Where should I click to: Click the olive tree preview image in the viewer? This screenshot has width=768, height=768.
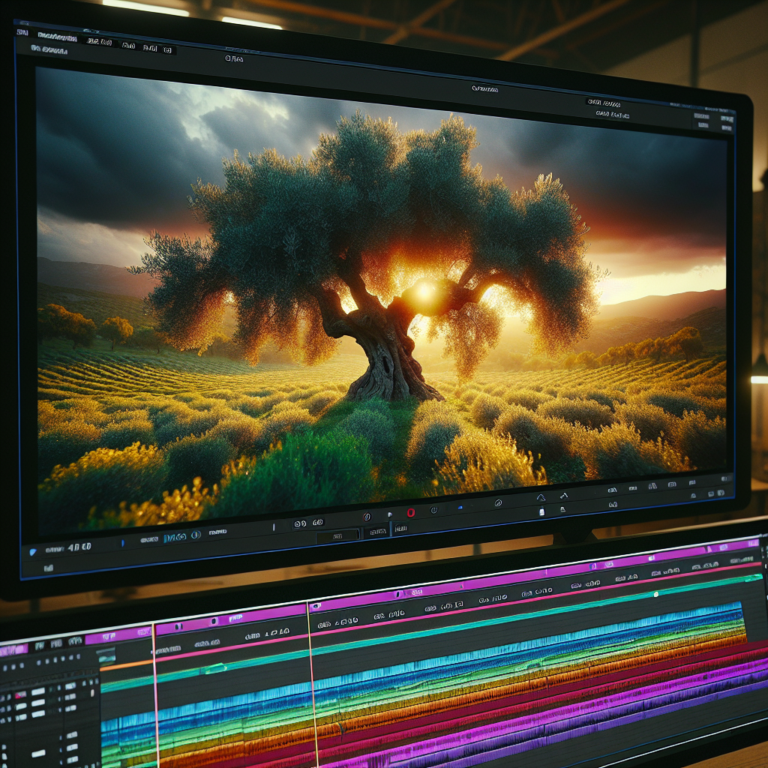tap(382, 299)
